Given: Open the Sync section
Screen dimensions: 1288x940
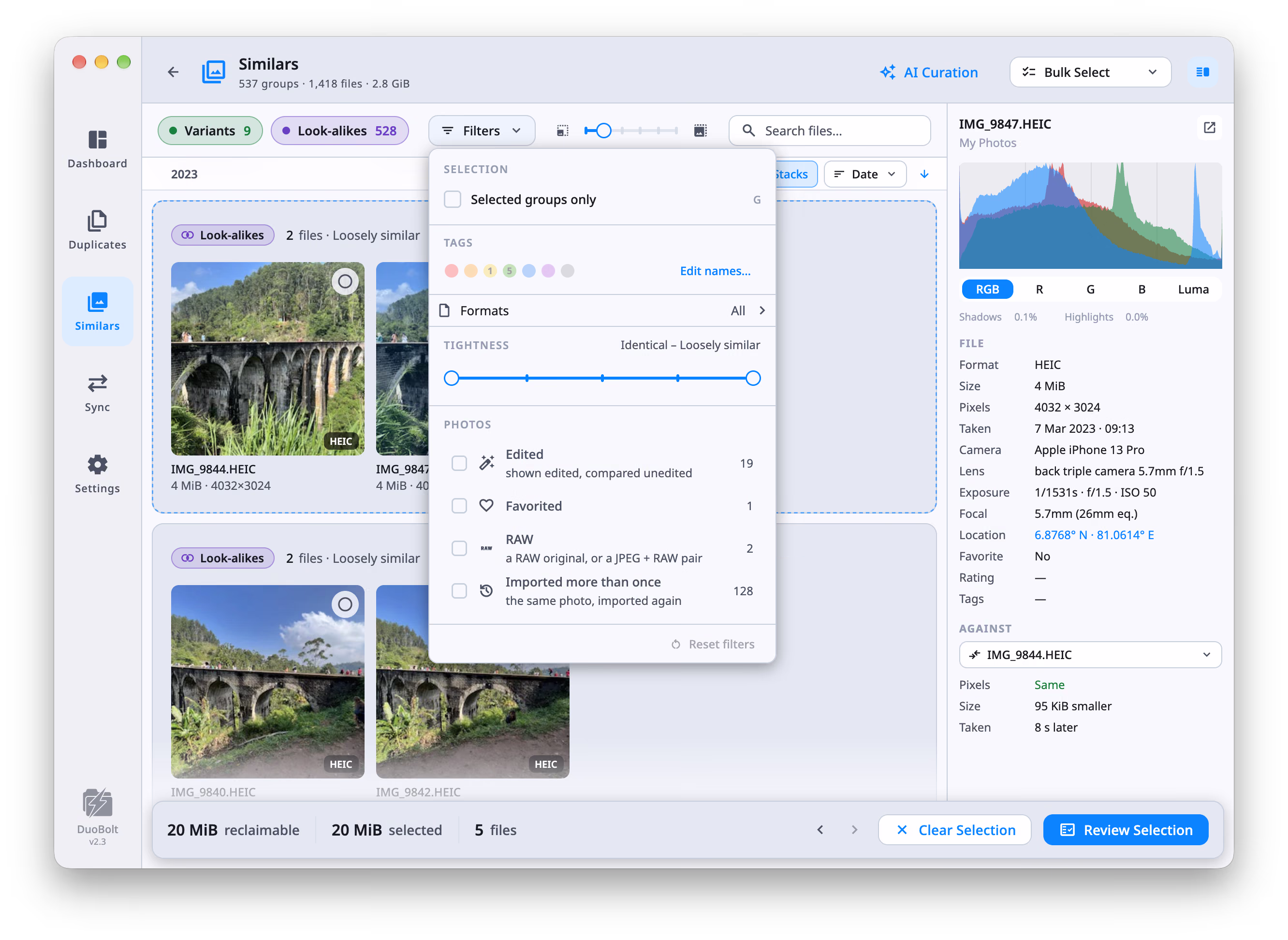Looking at the screenshot, I should point(97,393).
